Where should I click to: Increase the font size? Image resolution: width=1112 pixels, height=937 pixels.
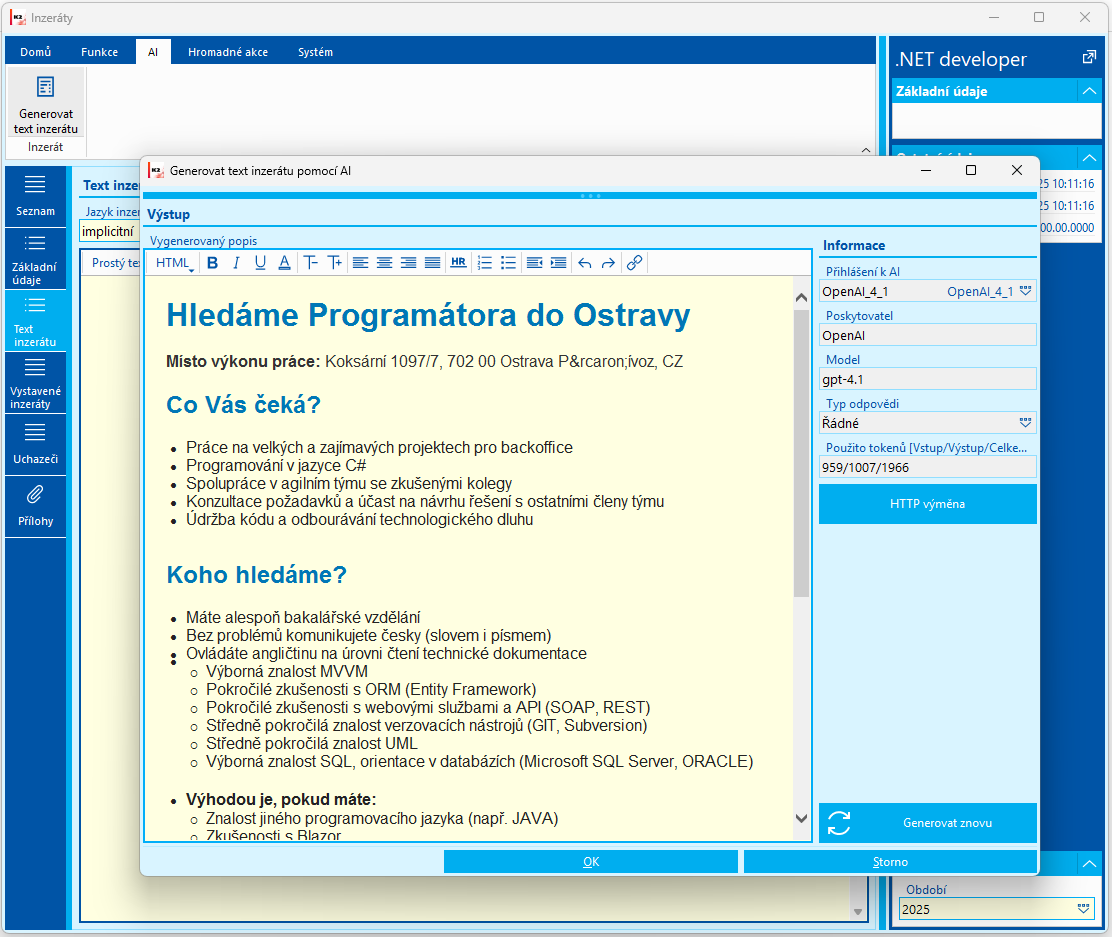coord(335,263)
